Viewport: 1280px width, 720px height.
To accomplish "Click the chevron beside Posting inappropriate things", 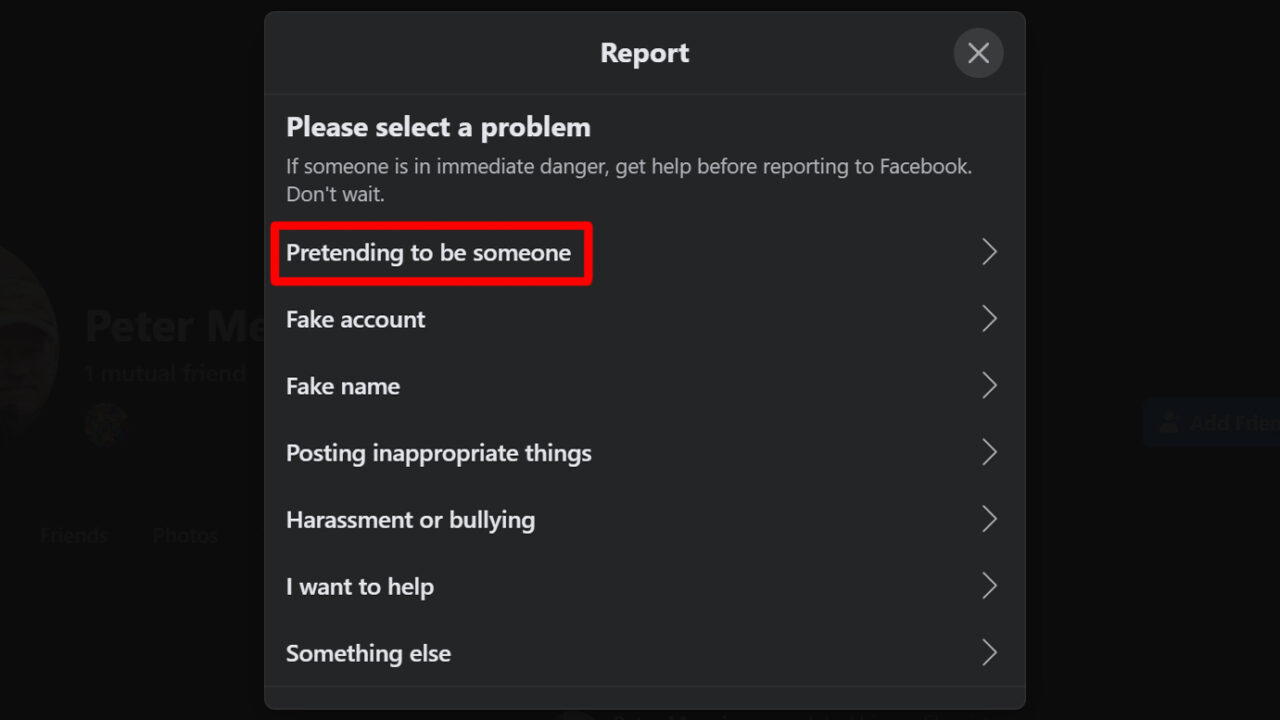I will [x=989, y=452].
